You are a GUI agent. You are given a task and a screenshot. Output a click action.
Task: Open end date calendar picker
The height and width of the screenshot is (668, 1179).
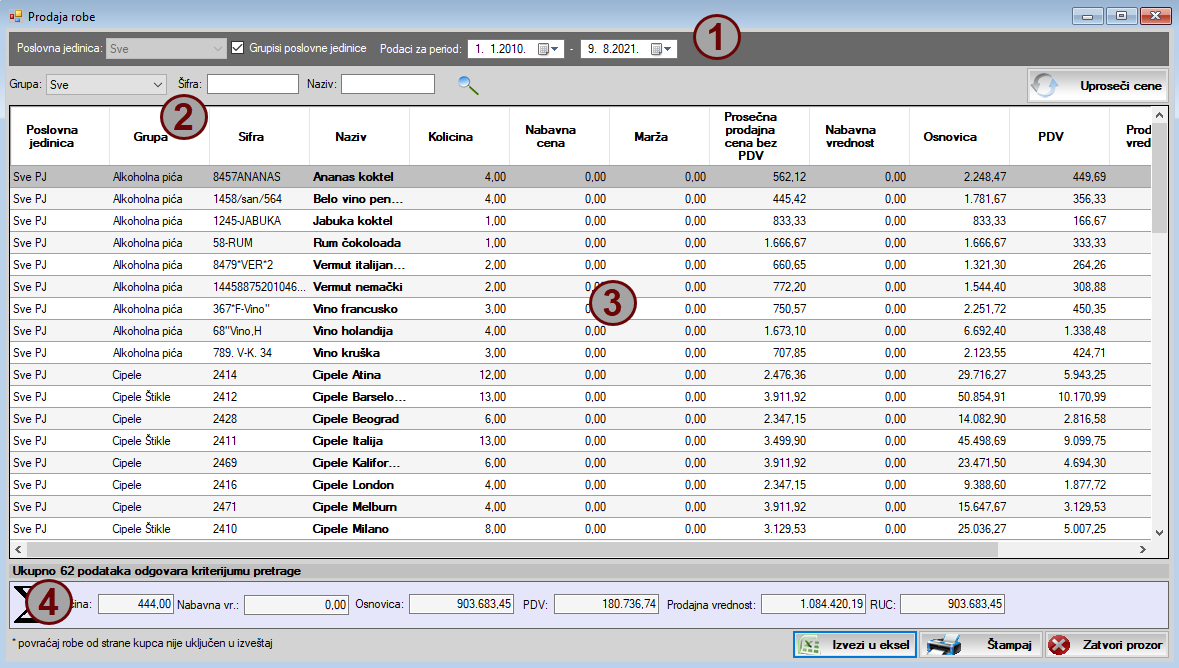click(661, 49)
